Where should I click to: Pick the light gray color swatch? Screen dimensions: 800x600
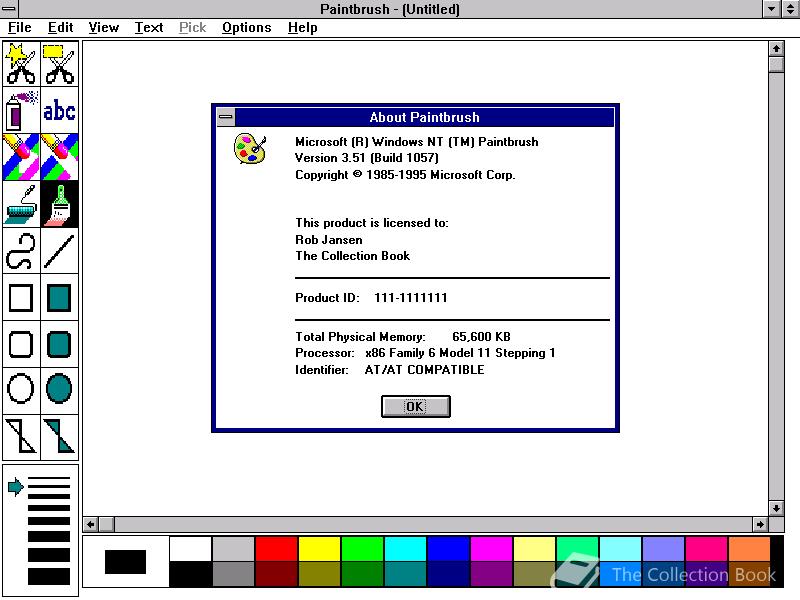(x=233, y=548)
